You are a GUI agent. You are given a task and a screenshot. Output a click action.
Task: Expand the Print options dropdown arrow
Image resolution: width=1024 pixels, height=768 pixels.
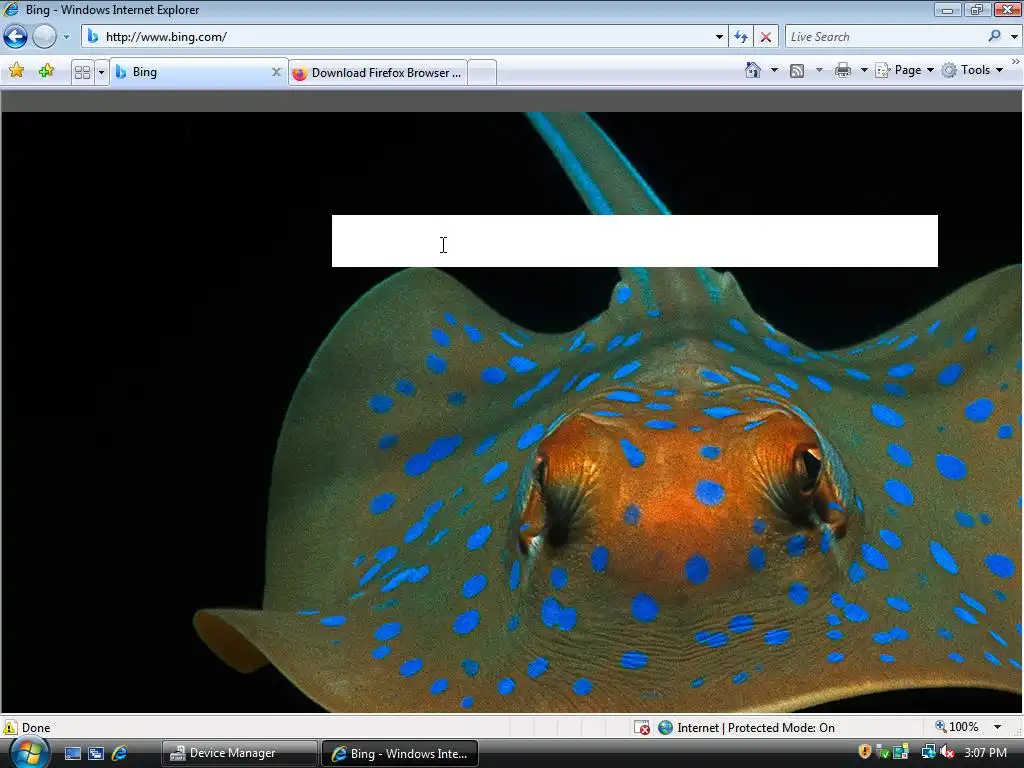(x=864, y=70)
